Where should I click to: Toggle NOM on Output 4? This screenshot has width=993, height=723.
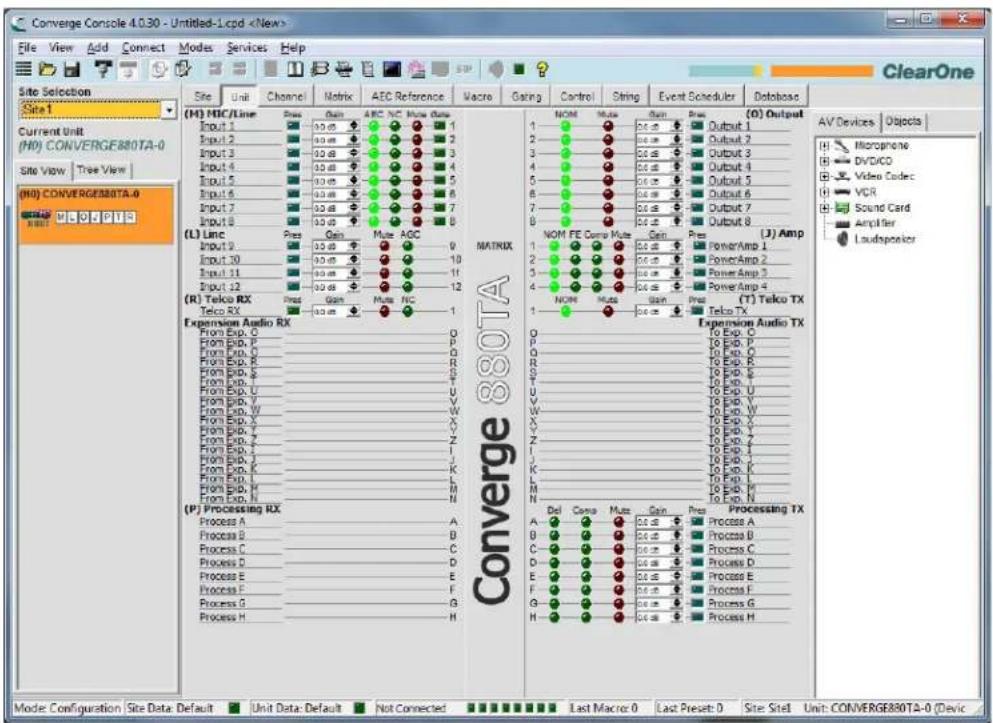coord(566,167)
